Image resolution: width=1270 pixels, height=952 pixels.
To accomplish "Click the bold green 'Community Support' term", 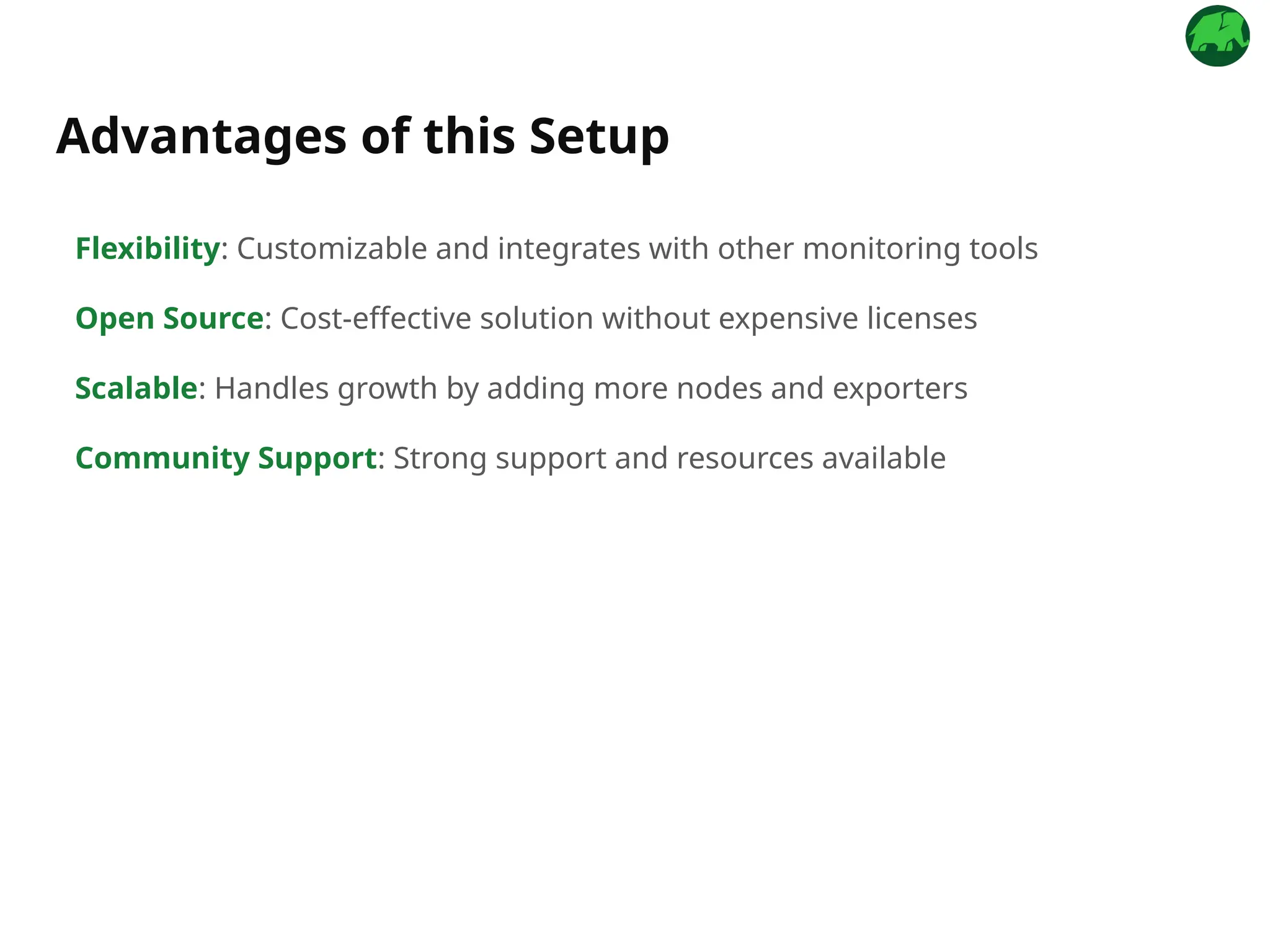I will click(226, 459).
